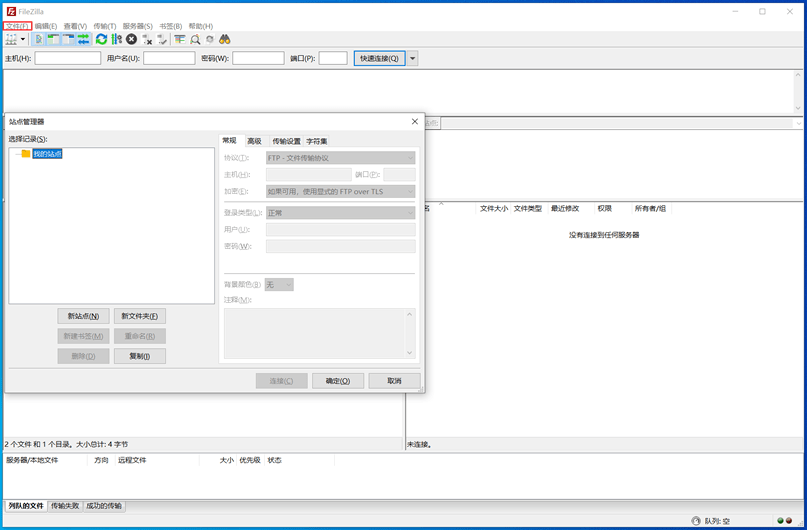Click the 优先级 queue column header
Screen dimensions: 807x530
click(250, 460)
